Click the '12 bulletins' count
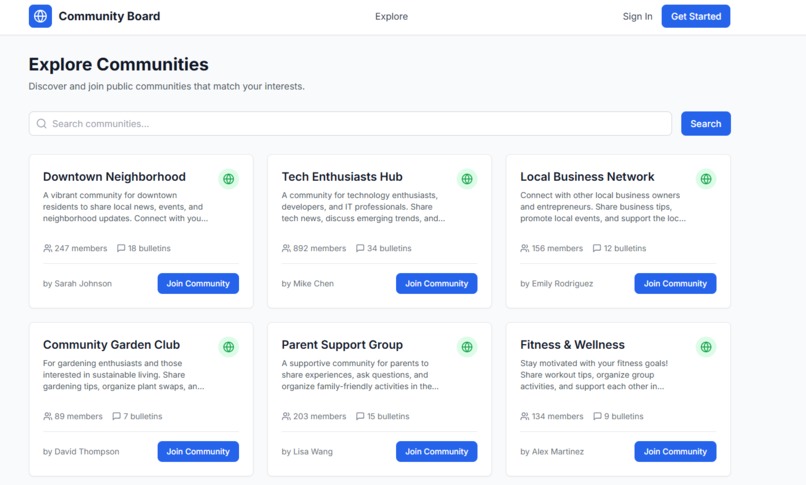Image resolution: width=806 pixels, height=485 pixels. (625, 248)
